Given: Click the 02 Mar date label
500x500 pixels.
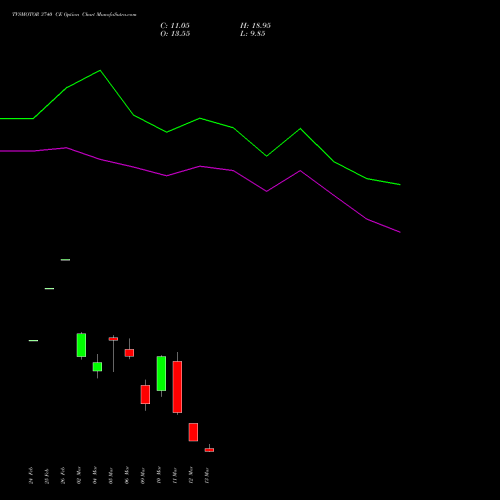Looking at the screenshot, I should (79, 475).
